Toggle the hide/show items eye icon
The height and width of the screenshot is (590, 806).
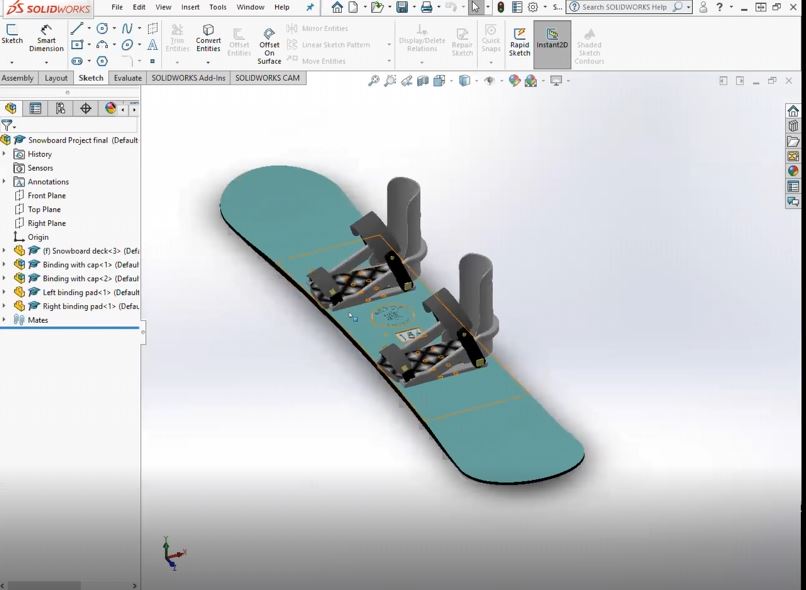click(x=490, y=81)
